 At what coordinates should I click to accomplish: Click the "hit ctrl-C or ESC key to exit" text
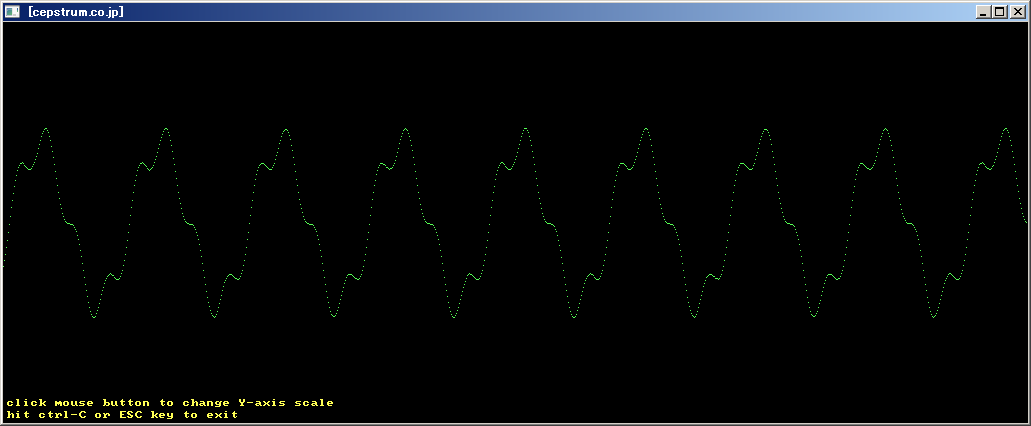coord(122,415)
